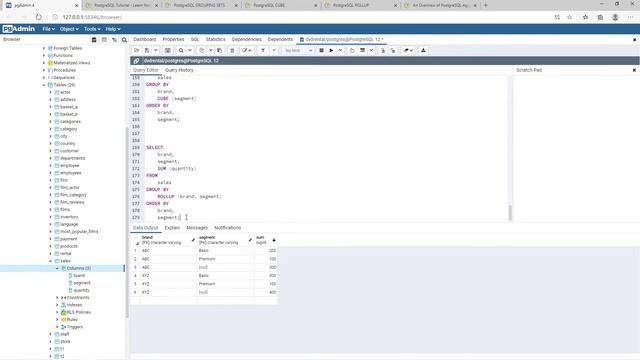
Task: Expand the Constraints node under sales
Action: pos(57,298)
